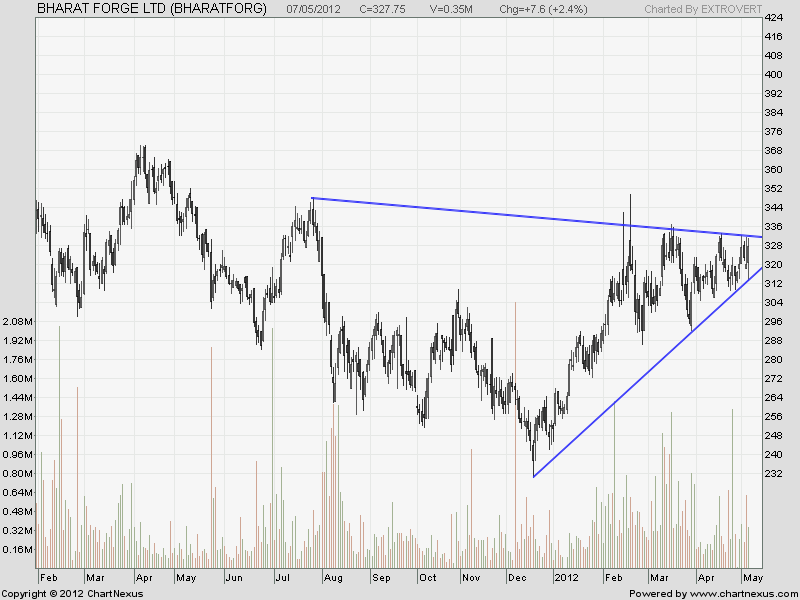This screenshot has height=600, width=800.
Task: Click the 0.16M volume axis label
Action: coord(17,550)
